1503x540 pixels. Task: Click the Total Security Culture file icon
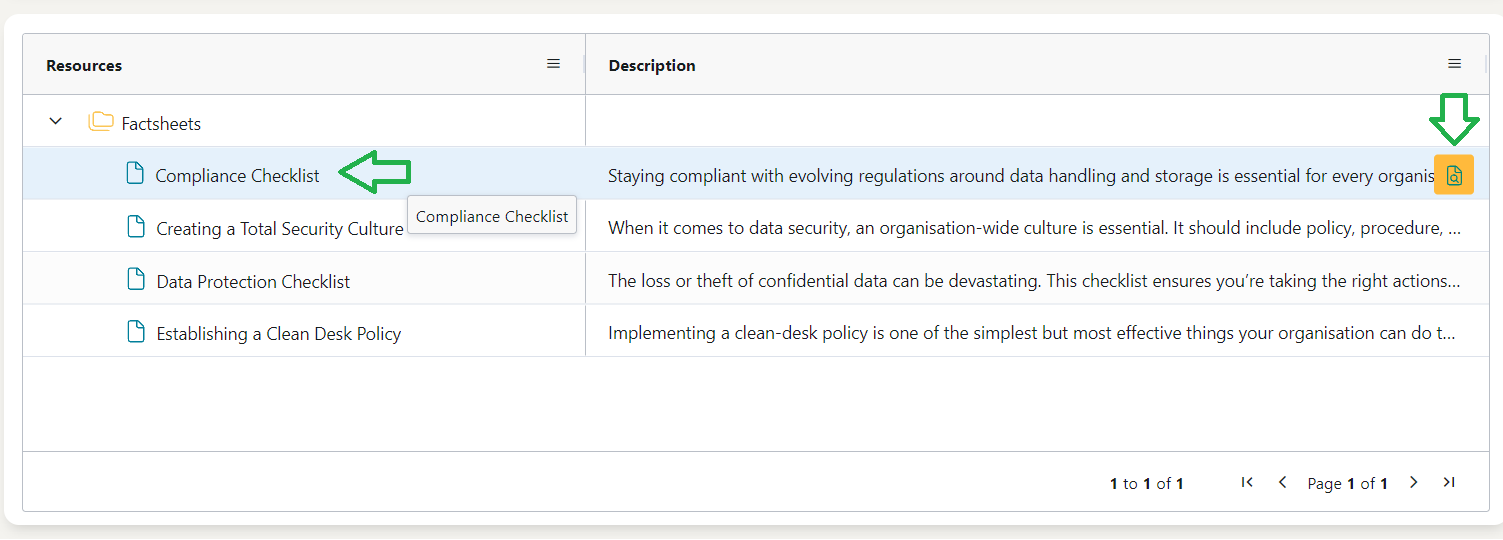point(136,227)
